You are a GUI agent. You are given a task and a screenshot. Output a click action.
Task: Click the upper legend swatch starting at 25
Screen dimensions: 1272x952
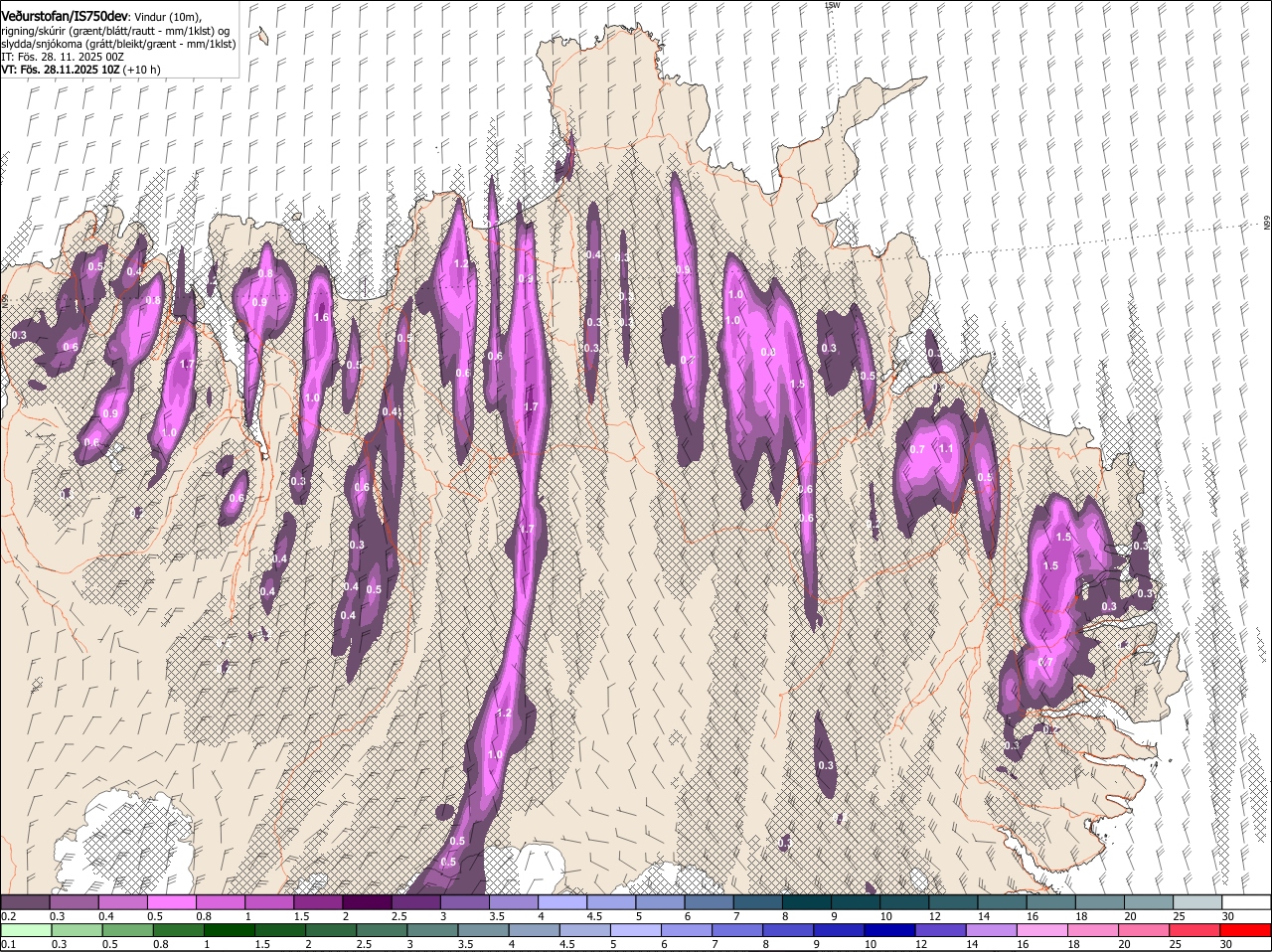1197,901
